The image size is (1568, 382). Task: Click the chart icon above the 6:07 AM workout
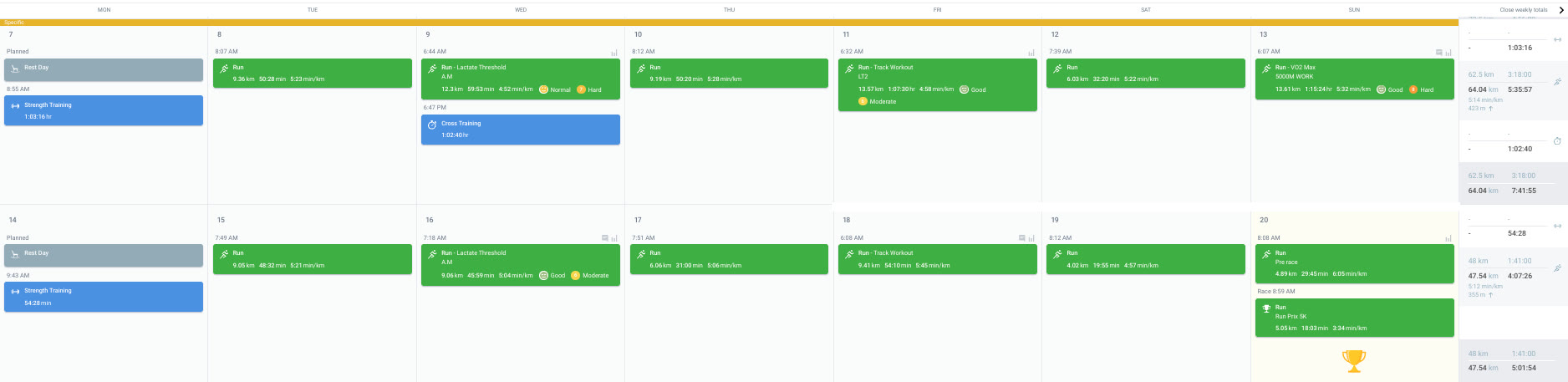tap(1448, 52)
